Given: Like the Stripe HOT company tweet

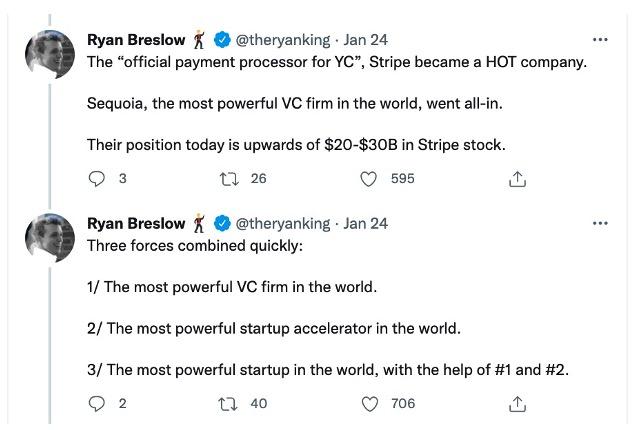Looking at the screenshot, I should (369, 179).
